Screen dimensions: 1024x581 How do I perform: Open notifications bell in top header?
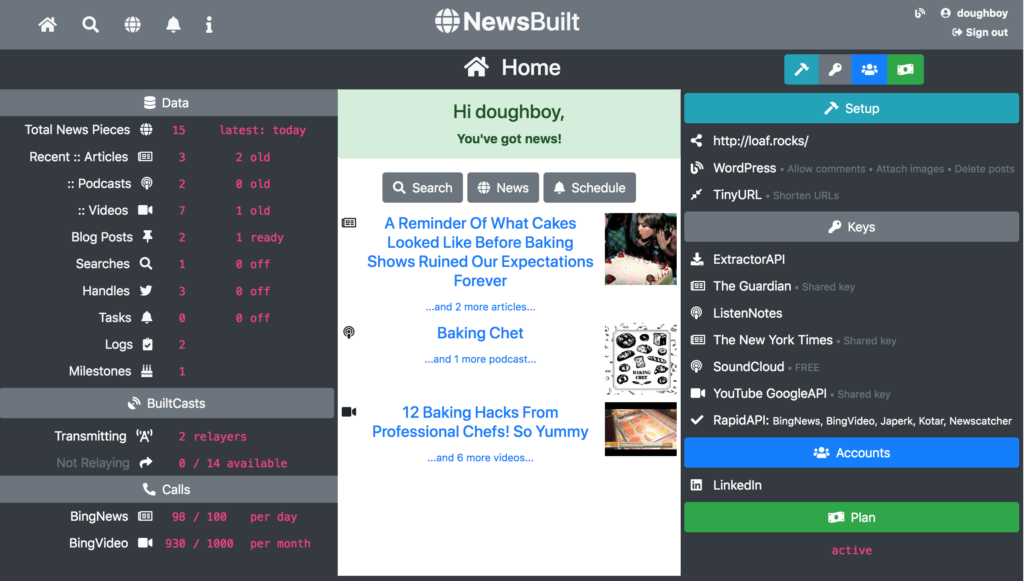point(173,25)
